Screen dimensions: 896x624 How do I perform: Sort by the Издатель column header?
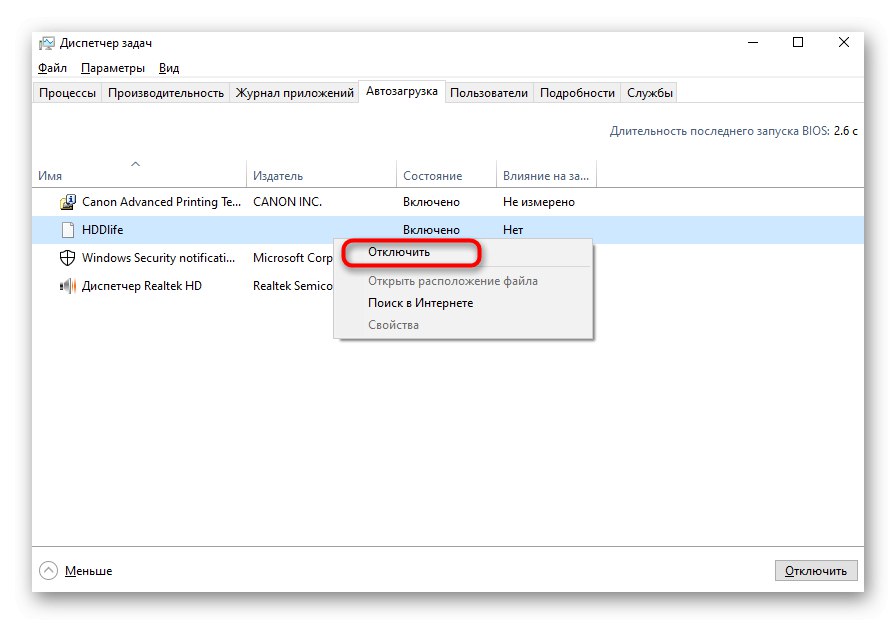coord(321,174)
